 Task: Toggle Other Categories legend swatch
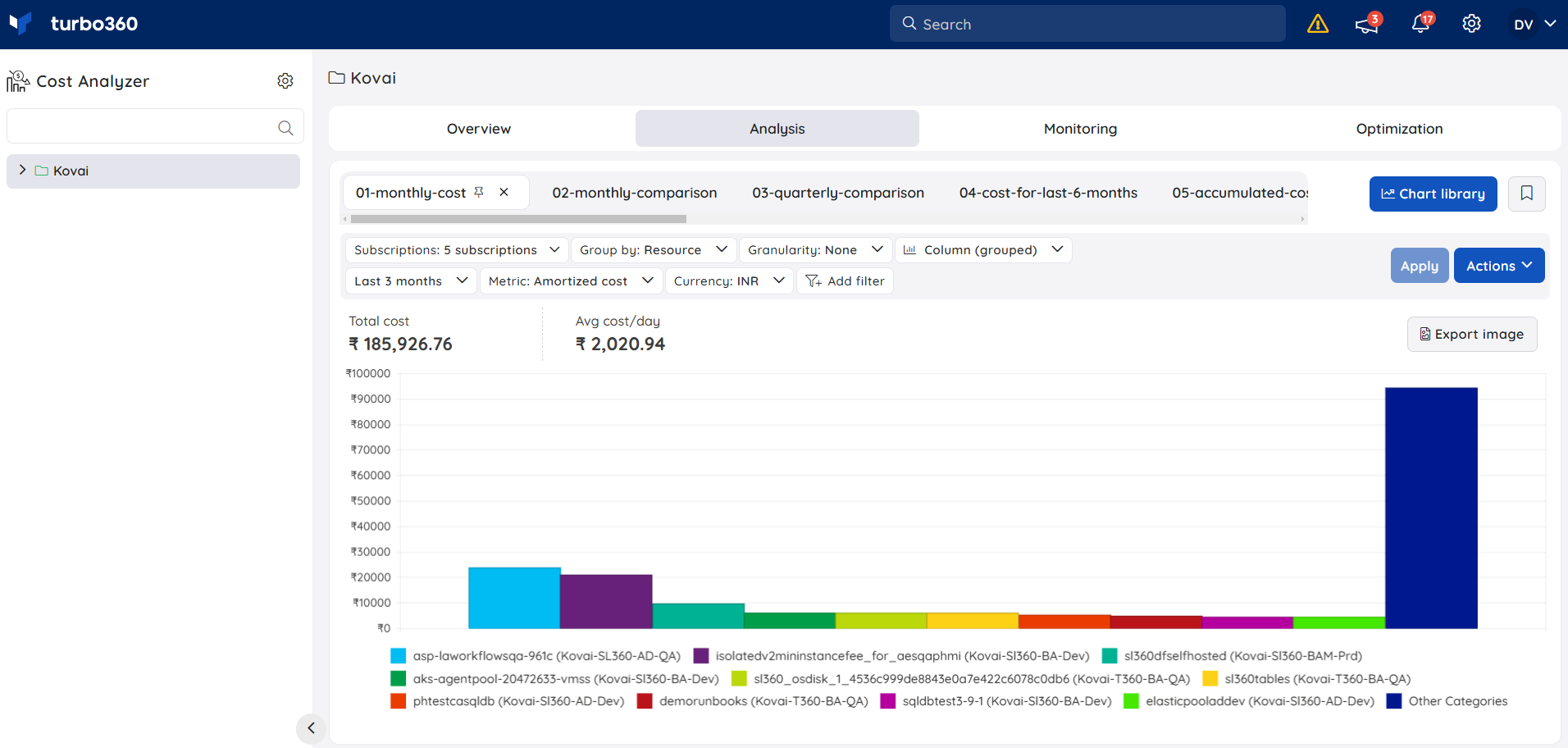tap(1394, 701)
